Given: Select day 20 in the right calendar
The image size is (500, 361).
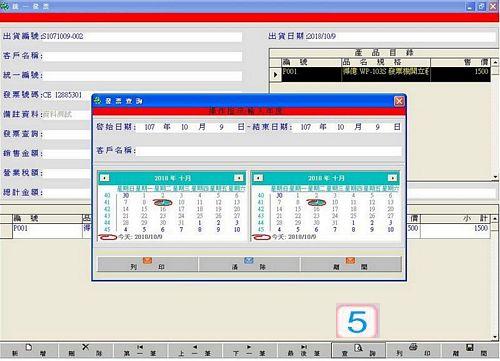Looking at the screenshot, I should (390, 209).
